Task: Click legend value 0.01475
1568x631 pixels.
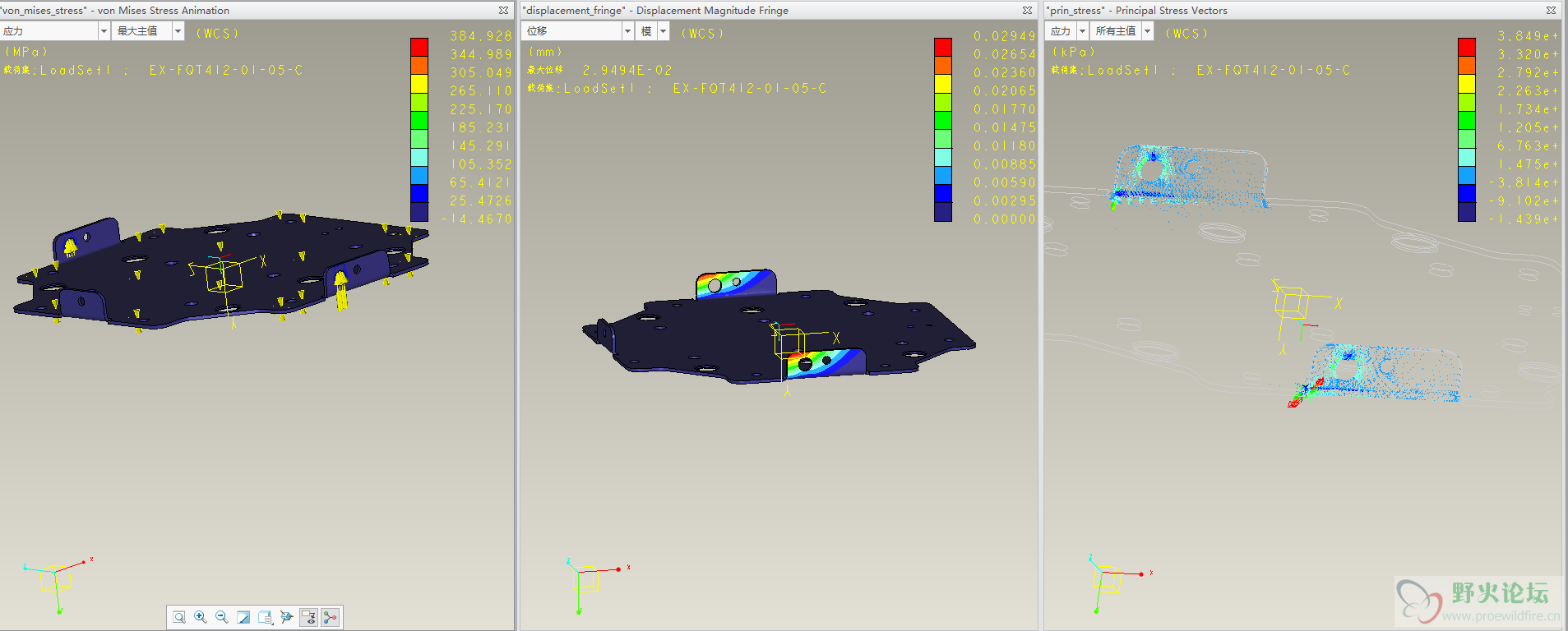Action: click(1005, 127)
